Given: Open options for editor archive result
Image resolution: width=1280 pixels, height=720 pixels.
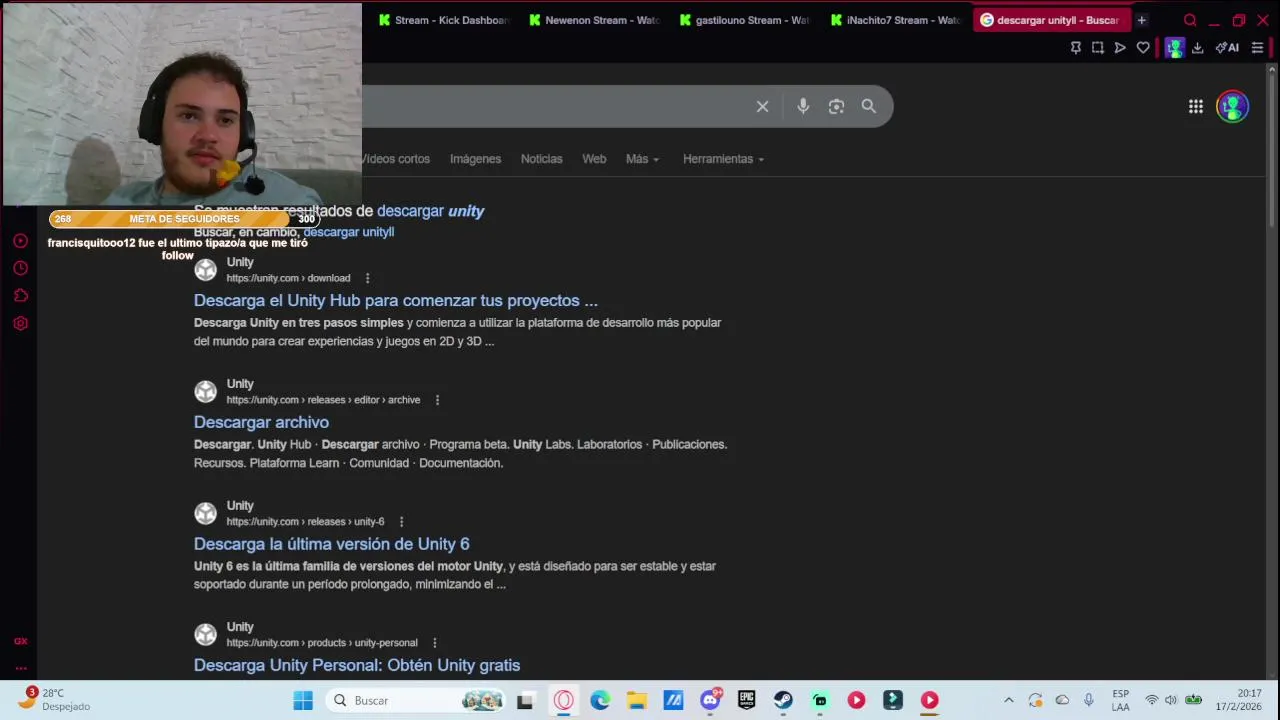Looking at the screenshot, I should 437,400.
